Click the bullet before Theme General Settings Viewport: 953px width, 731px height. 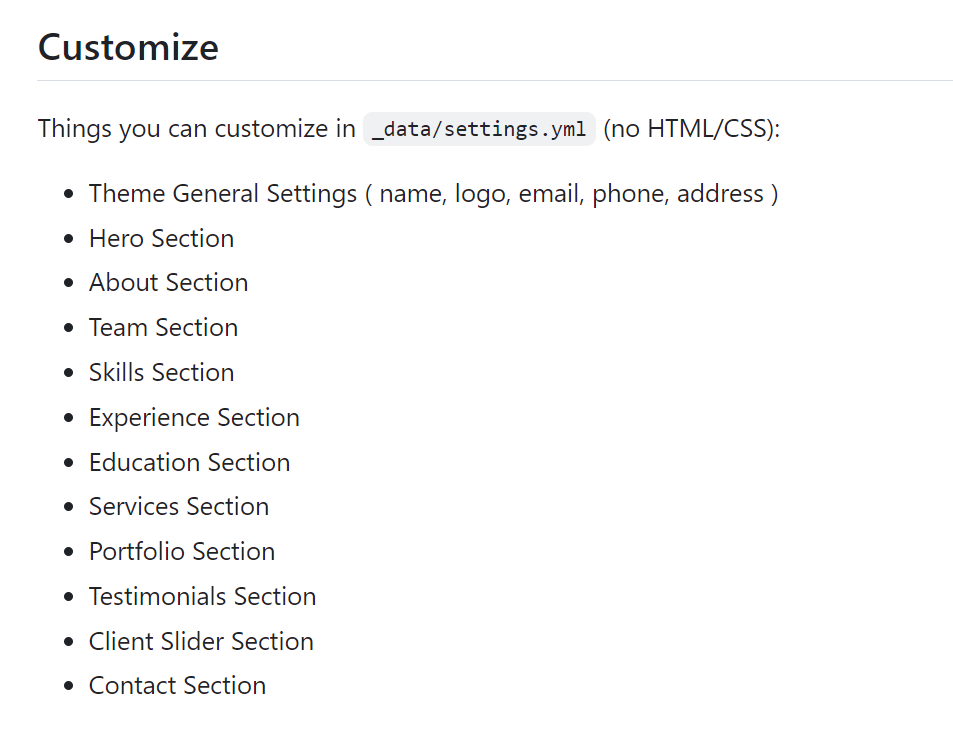(x=68, y=194)
